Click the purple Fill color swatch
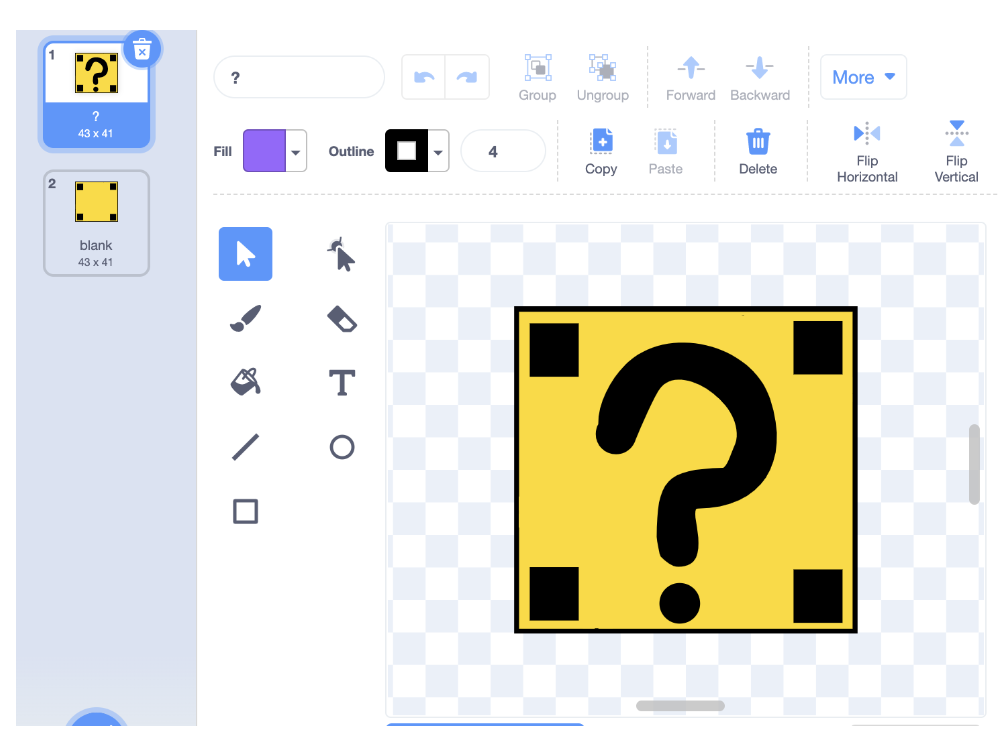Viewport: 1002px width, 740px height. 264,152
